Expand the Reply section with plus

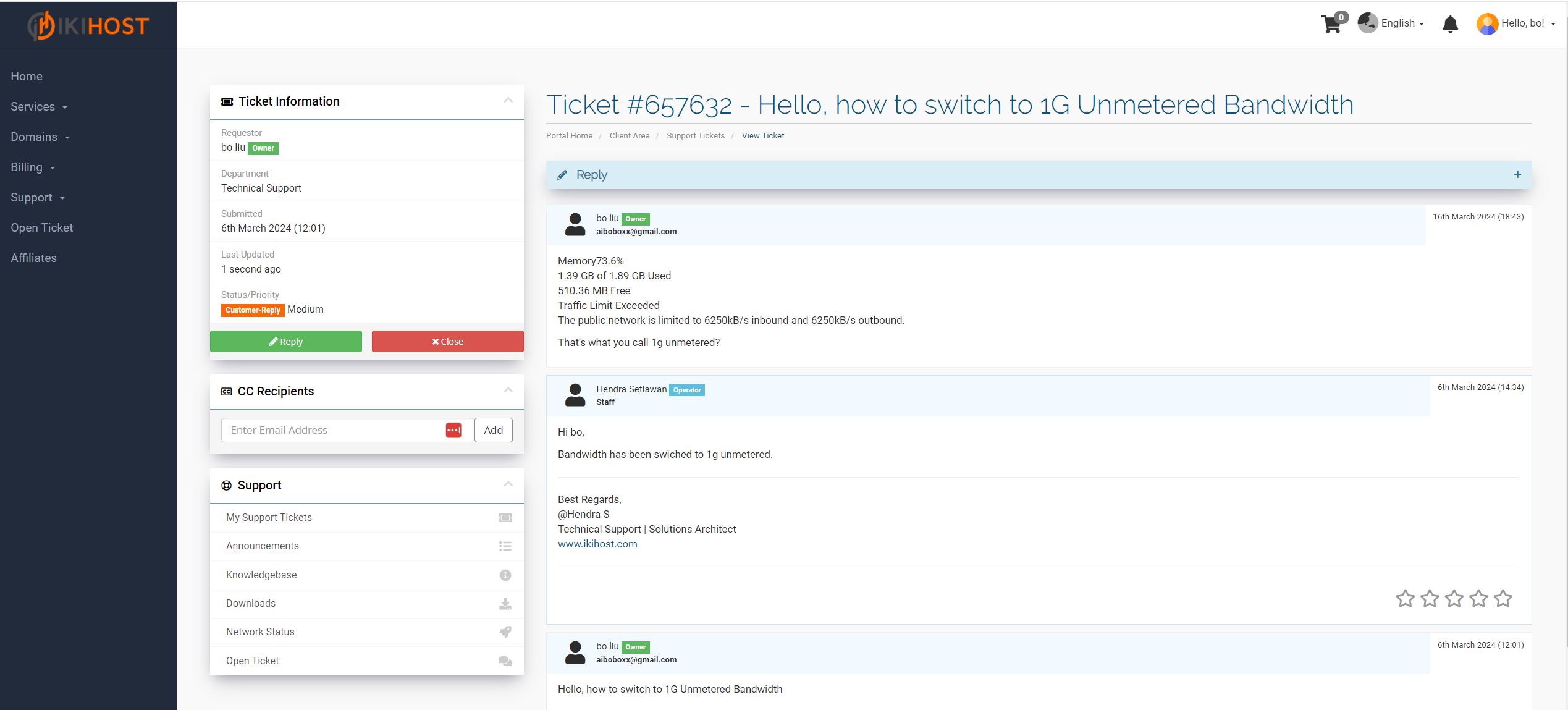click(1517, 175)
